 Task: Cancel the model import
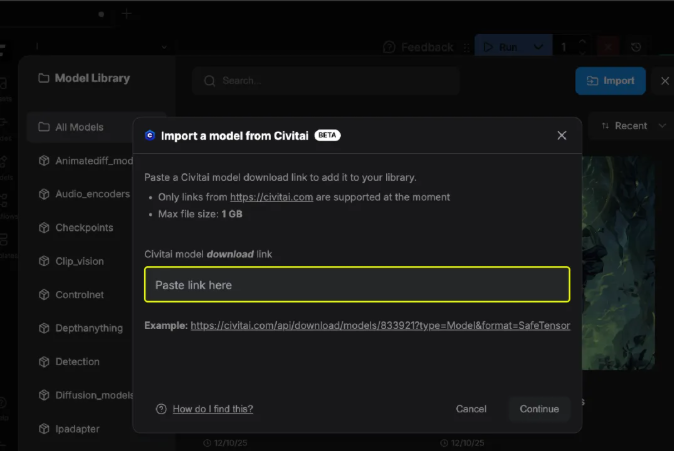click(471, 409)
